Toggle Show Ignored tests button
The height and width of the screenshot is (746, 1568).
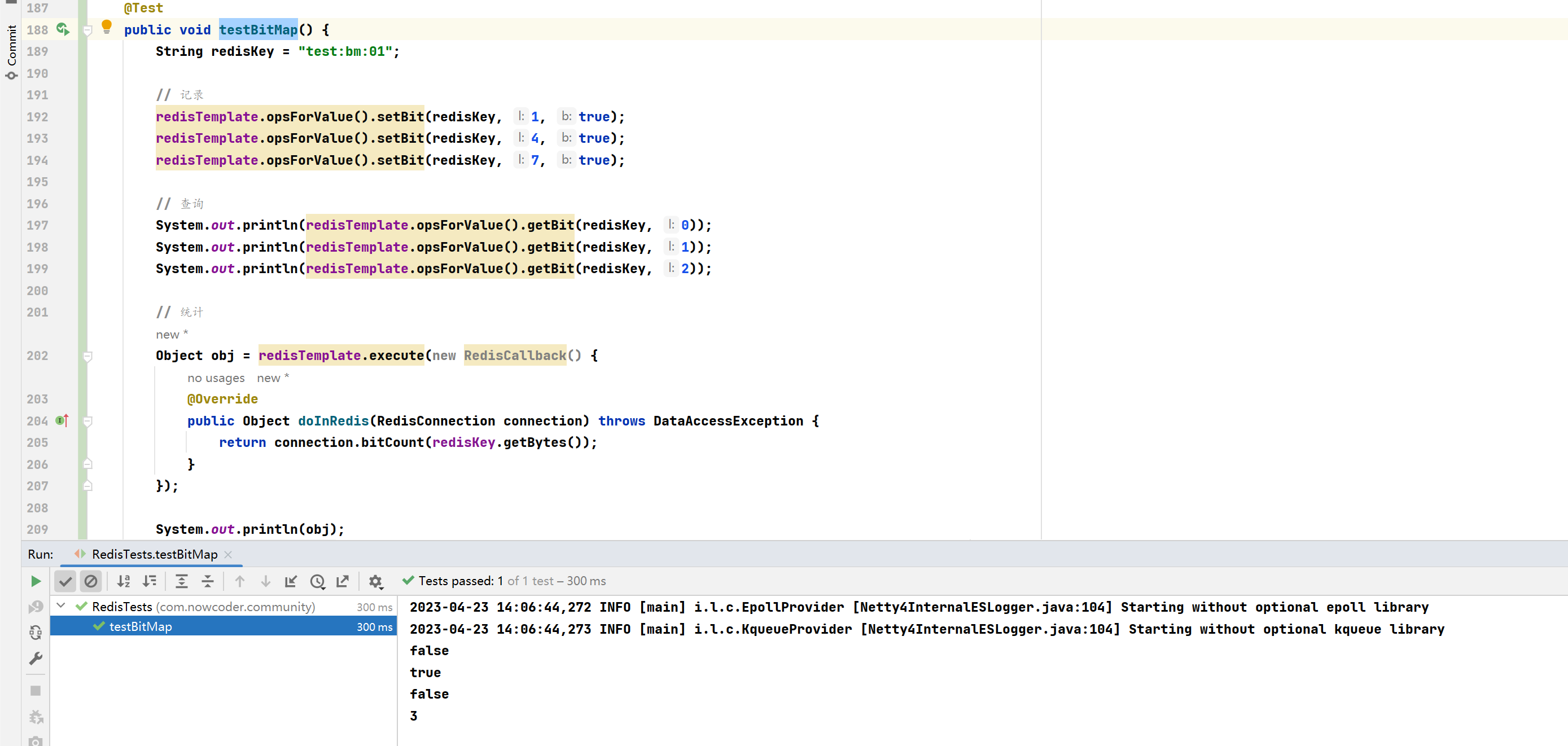click(x=91, y=581)
